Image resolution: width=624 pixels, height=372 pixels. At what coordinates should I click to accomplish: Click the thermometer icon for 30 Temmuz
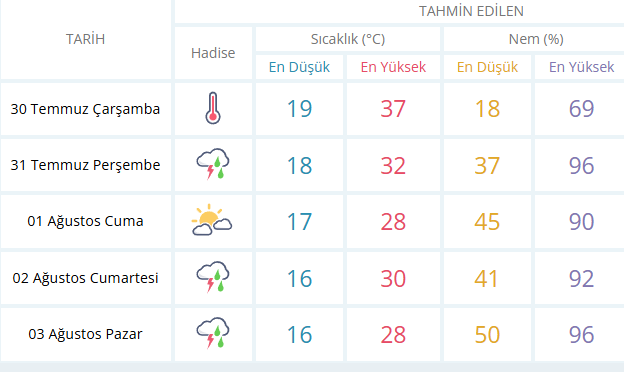tap(213, 108)
